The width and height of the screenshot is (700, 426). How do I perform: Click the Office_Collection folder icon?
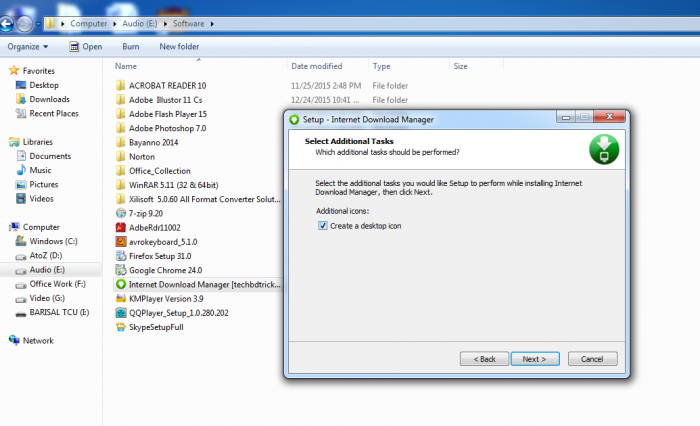point(120,171)
